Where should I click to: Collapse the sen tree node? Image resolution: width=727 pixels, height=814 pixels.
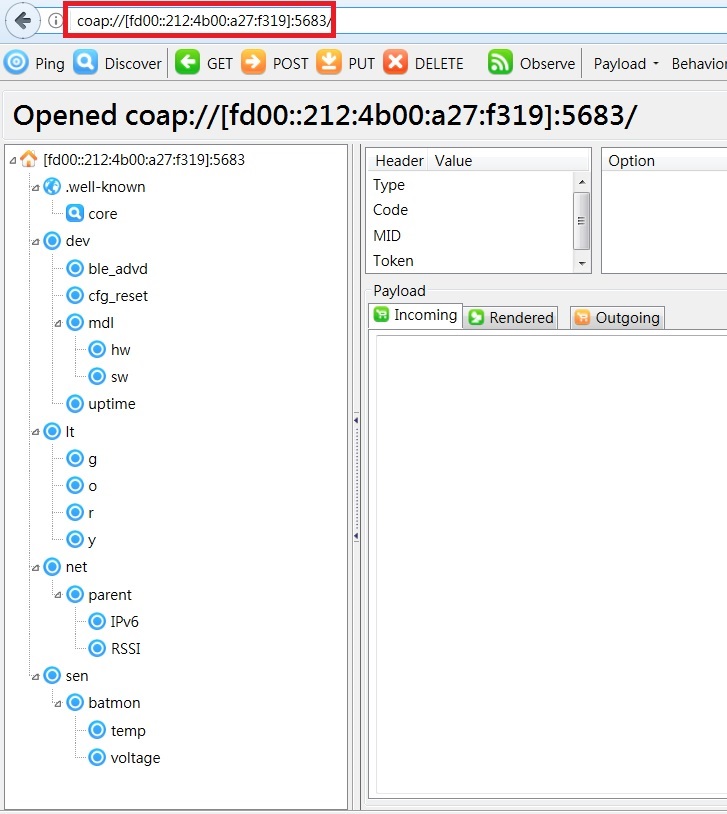coord(35,677)
